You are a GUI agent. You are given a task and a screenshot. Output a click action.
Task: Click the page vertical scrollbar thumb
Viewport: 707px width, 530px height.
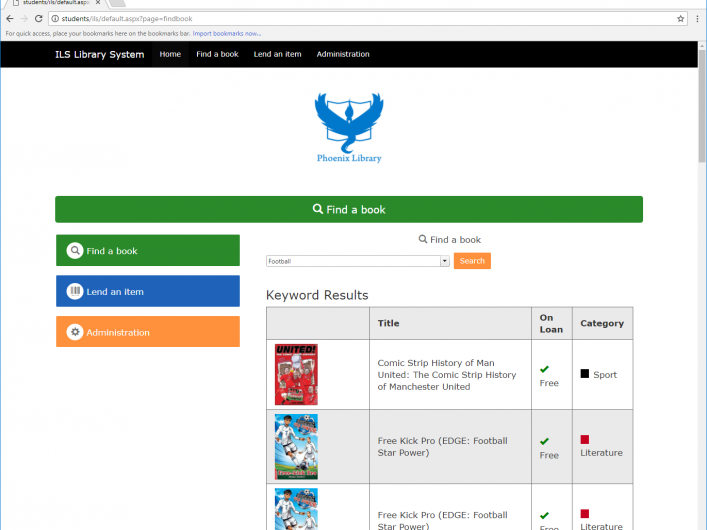702,106
